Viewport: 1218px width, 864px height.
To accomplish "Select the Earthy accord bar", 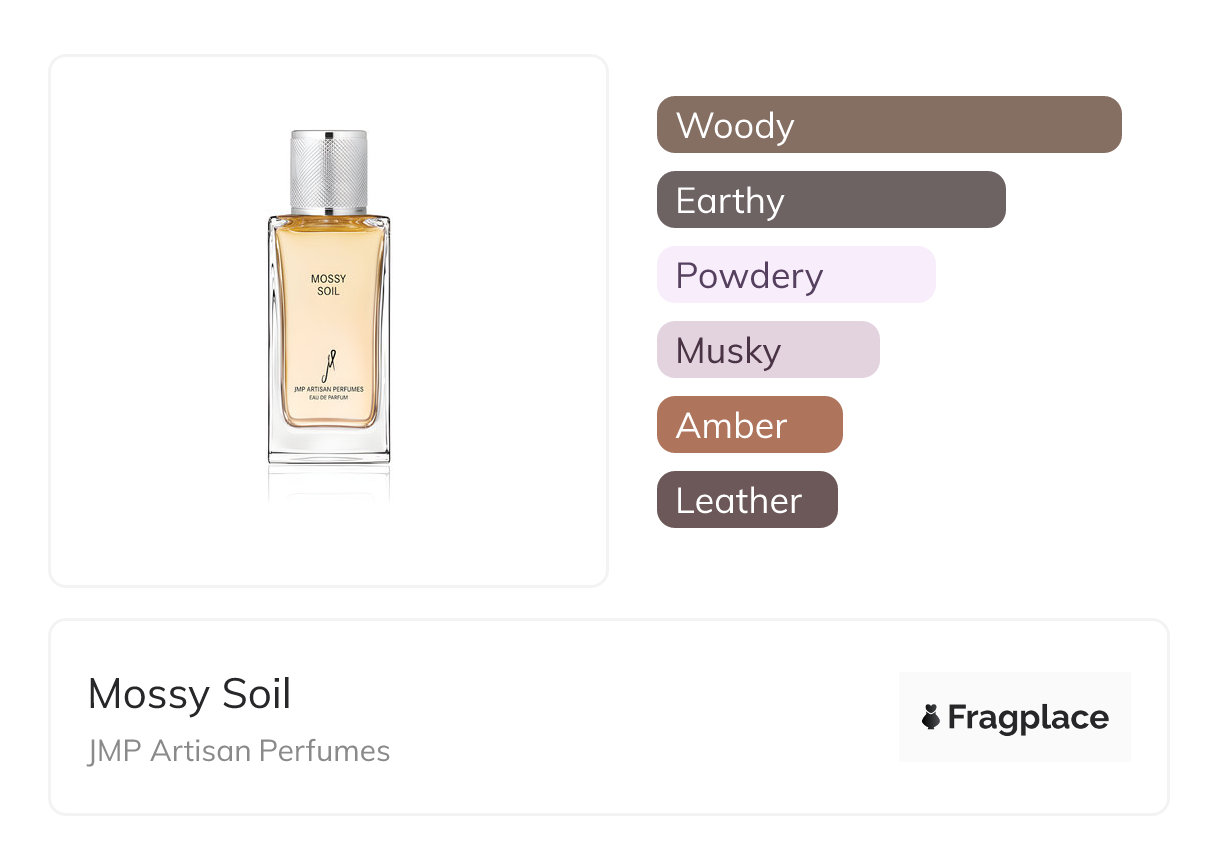I will coord(831,200).
